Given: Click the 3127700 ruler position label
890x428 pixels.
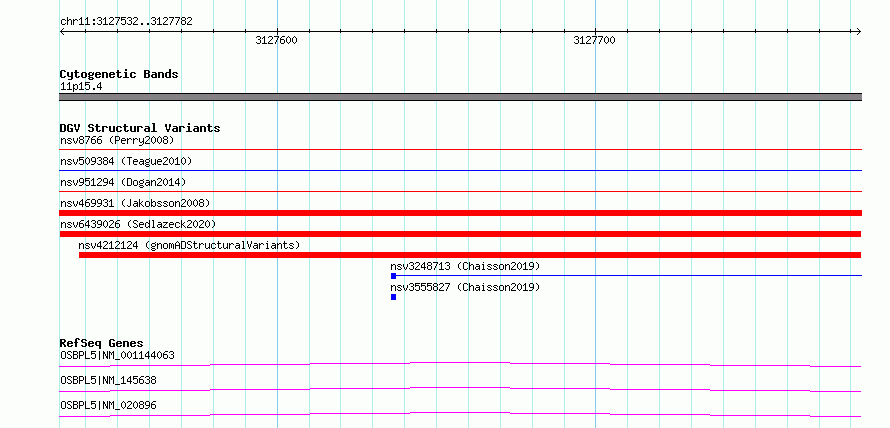Looking at the screenshot, I should tap(594, 40).
